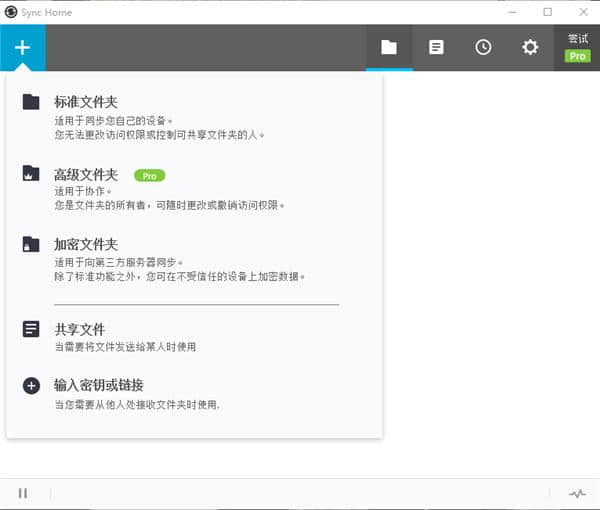Choose 共享文件 option
Viewport: 600px width, 510px height.
pos(80,329)
